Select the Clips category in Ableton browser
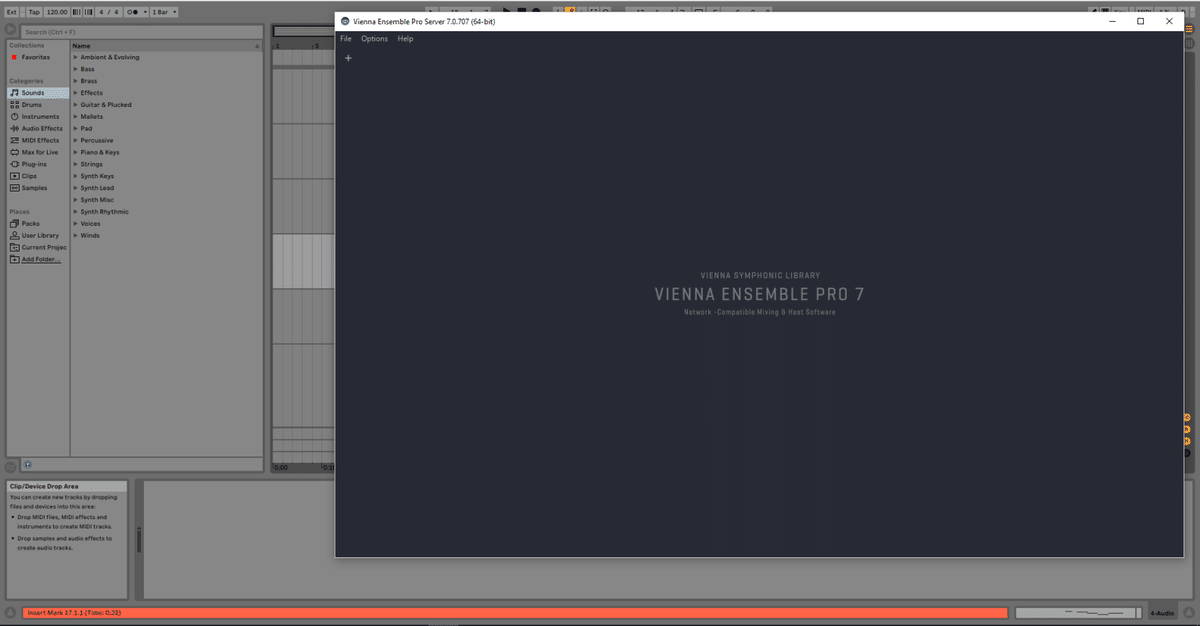Screen dimensions: 1200x626 pos(39,176)
